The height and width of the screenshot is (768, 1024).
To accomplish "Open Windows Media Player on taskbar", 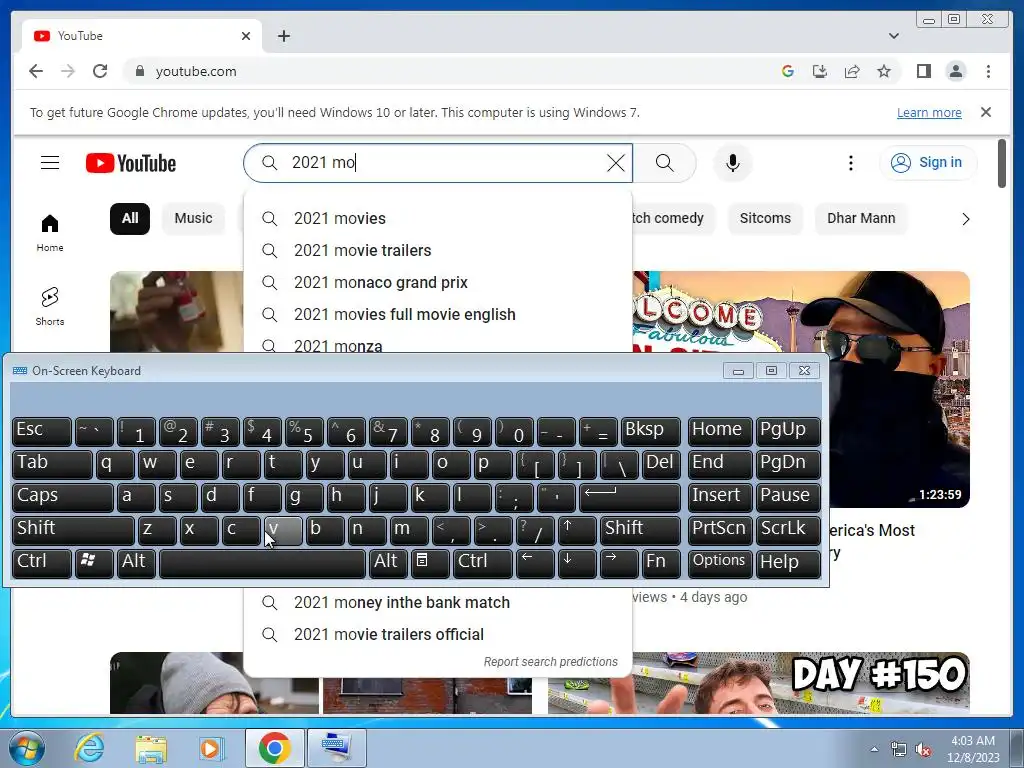I will point(211,748).
